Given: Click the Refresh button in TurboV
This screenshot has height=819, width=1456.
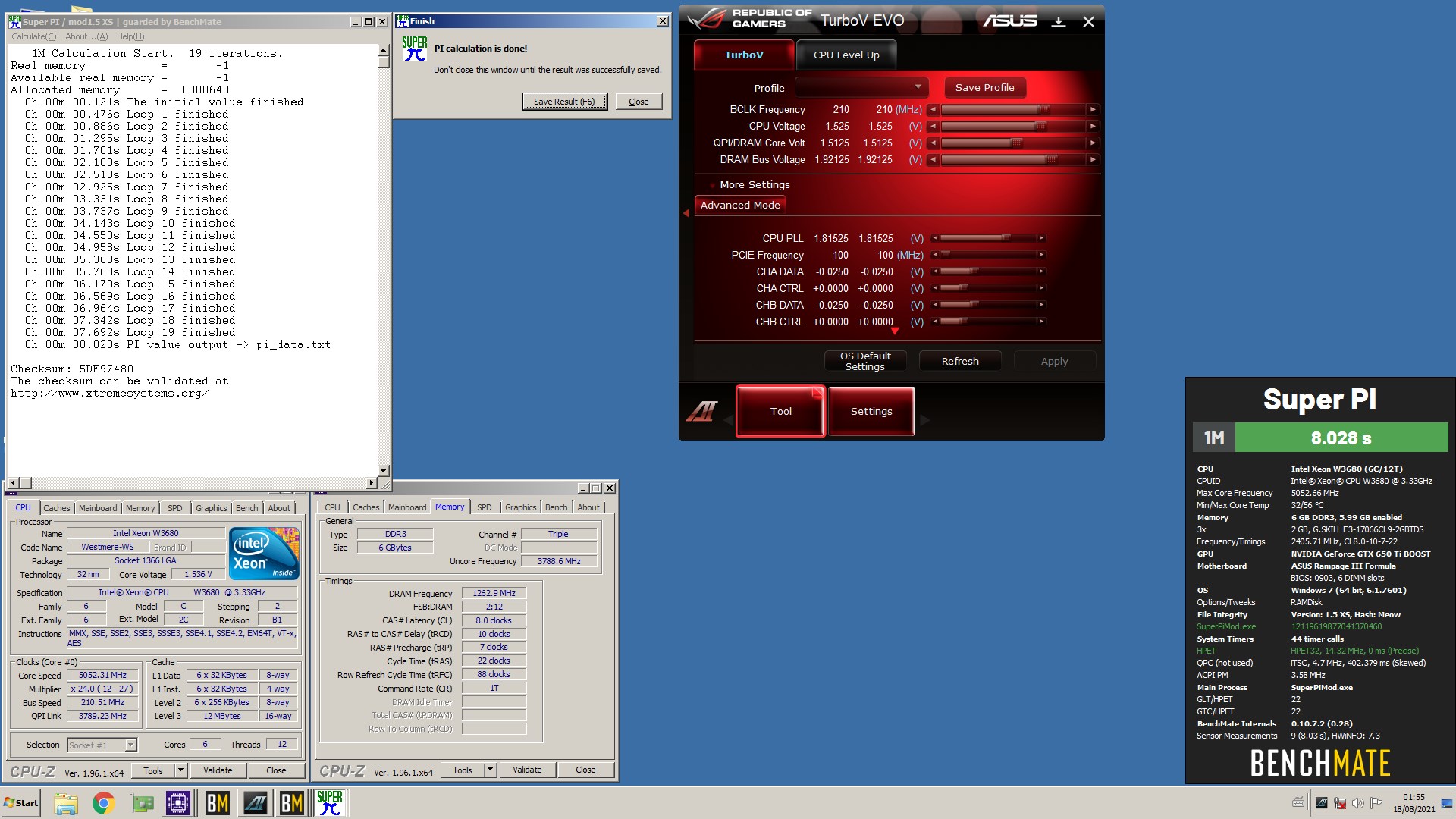Looking at the screenshot, I should (960, 361).
